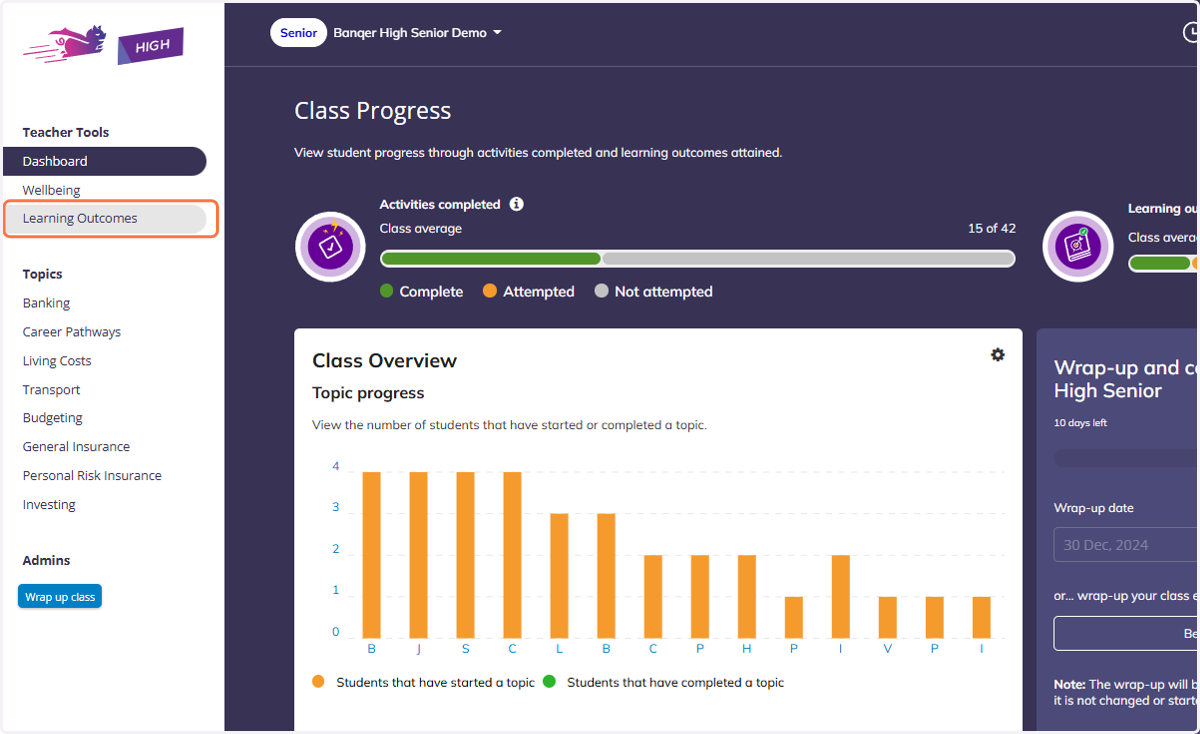Open the Banking topic
The height and width of the screenshot is (734, 1200).
coord(46,303)
